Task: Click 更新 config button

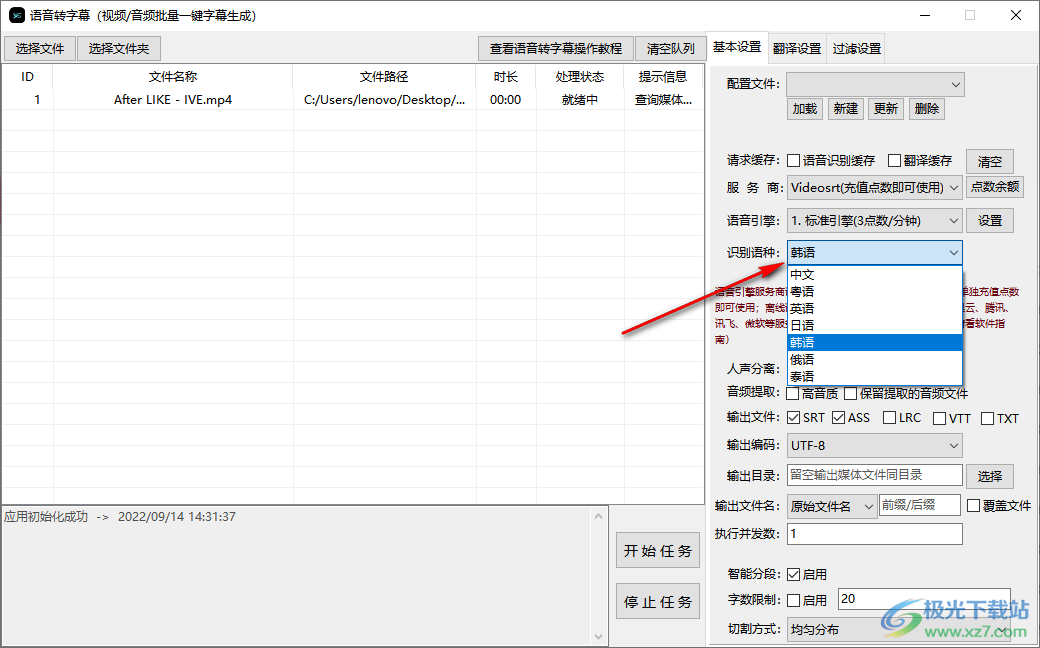Action: point(885,109)
